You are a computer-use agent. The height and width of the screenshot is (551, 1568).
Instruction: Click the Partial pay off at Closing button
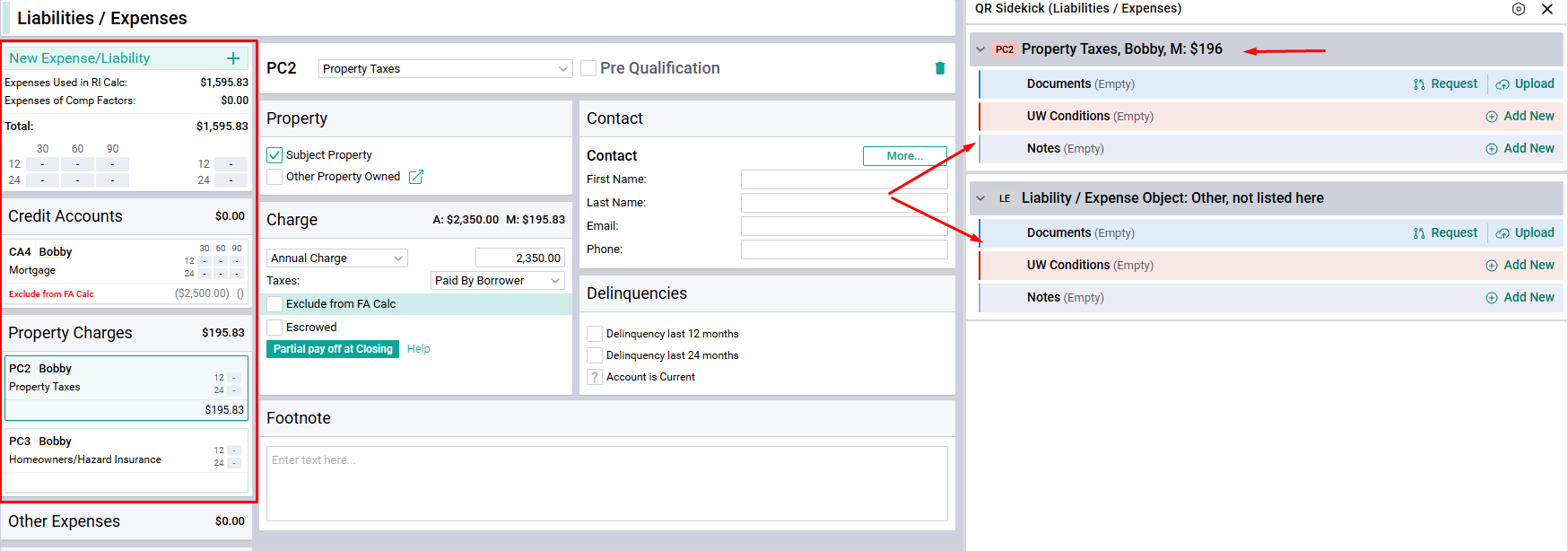click(x=333, y=349)
